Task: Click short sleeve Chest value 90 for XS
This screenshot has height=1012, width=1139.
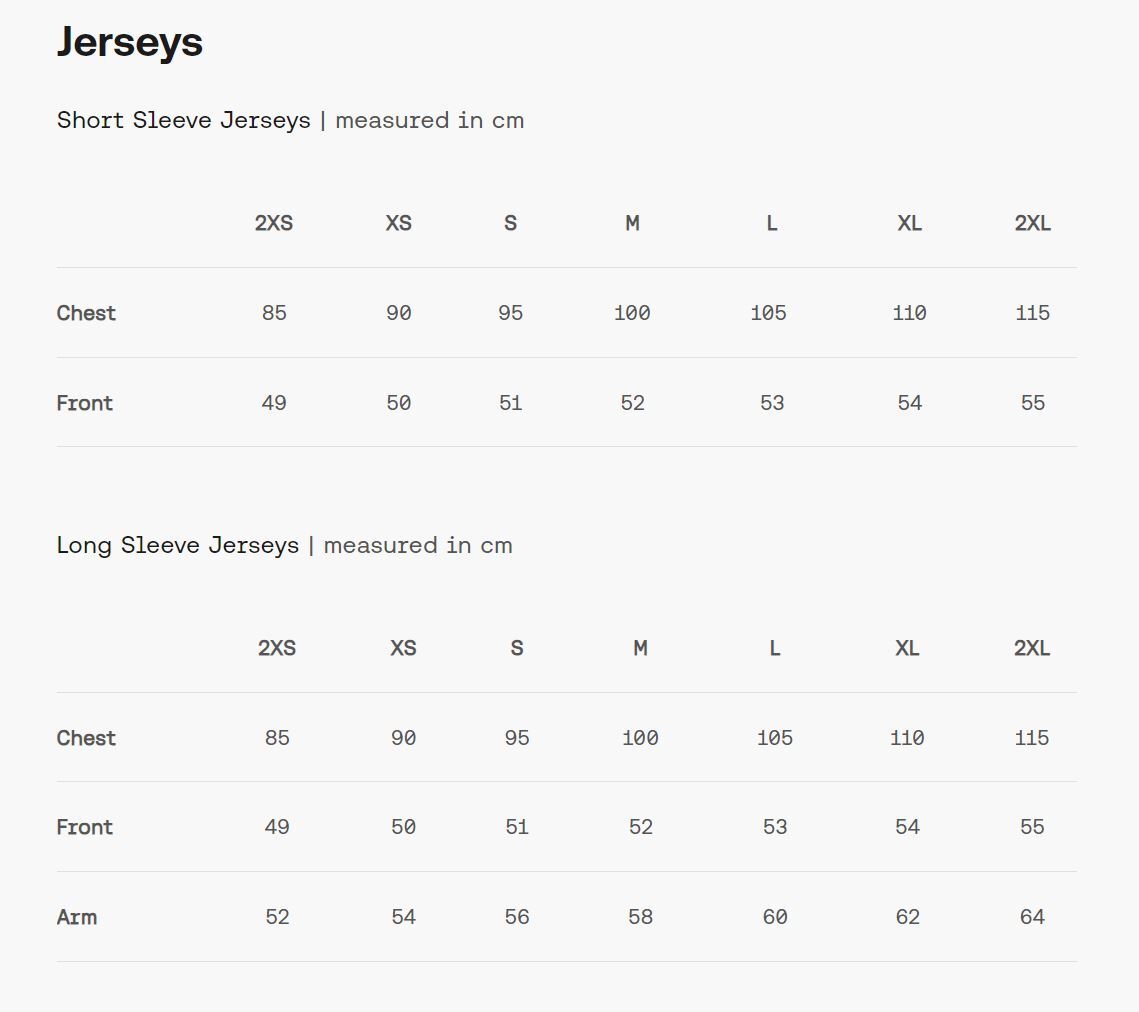Action: point(398,313)
